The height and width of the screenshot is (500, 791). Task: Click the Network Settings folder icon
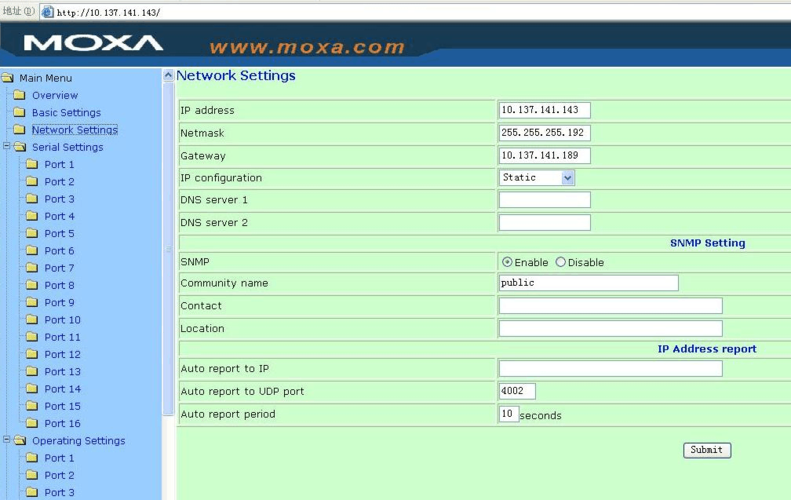tap(19, 129)
